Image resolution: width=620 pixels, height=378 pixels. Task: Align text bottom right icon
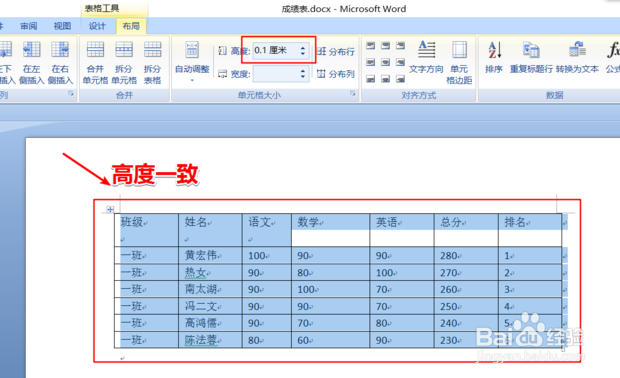click(x=400, y=79)
